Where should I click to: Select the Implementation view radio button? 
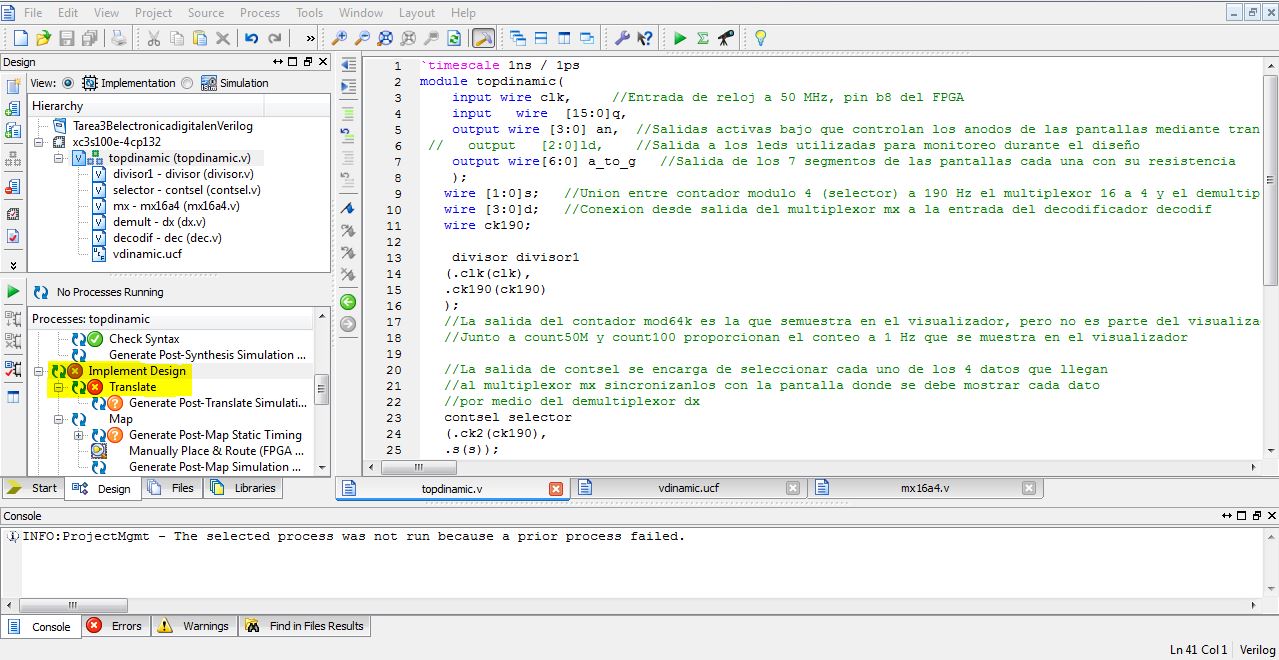[68, 83]
